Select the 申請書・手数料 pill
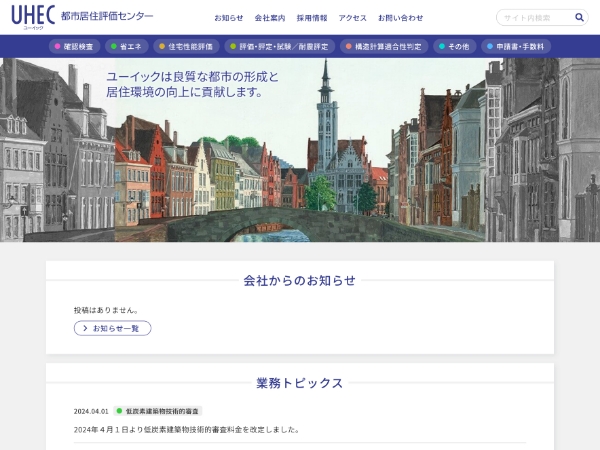 (516, 46)
